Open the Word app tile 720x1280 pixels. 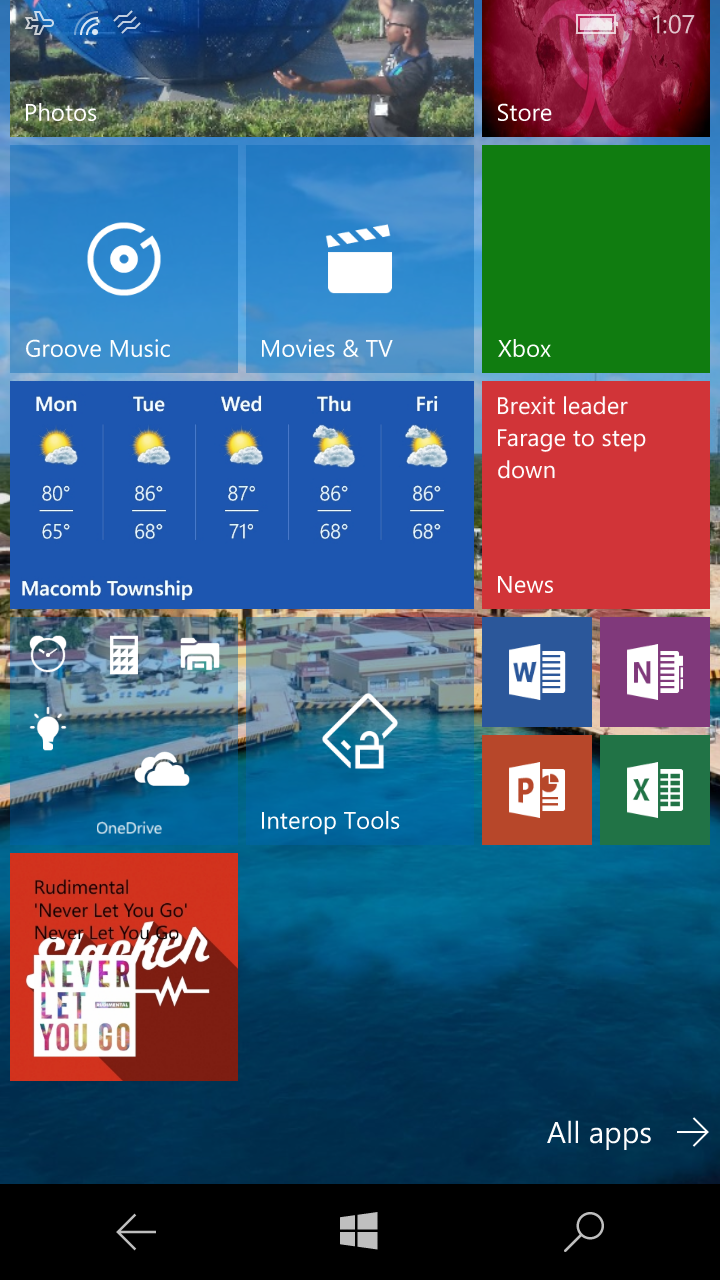coord(537,672)
